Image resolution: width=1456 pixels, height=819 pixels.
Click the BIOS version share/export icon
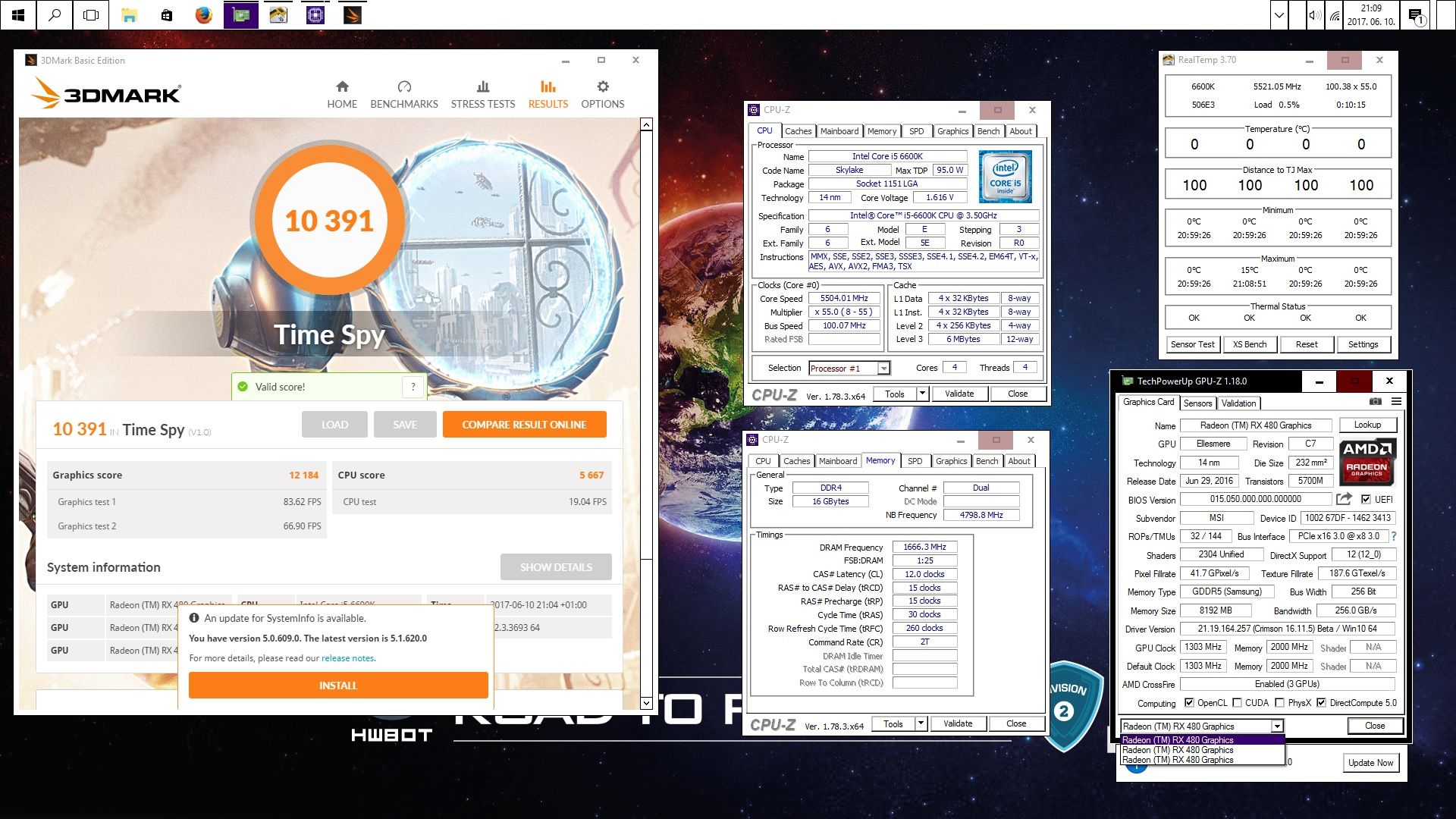1344,499
